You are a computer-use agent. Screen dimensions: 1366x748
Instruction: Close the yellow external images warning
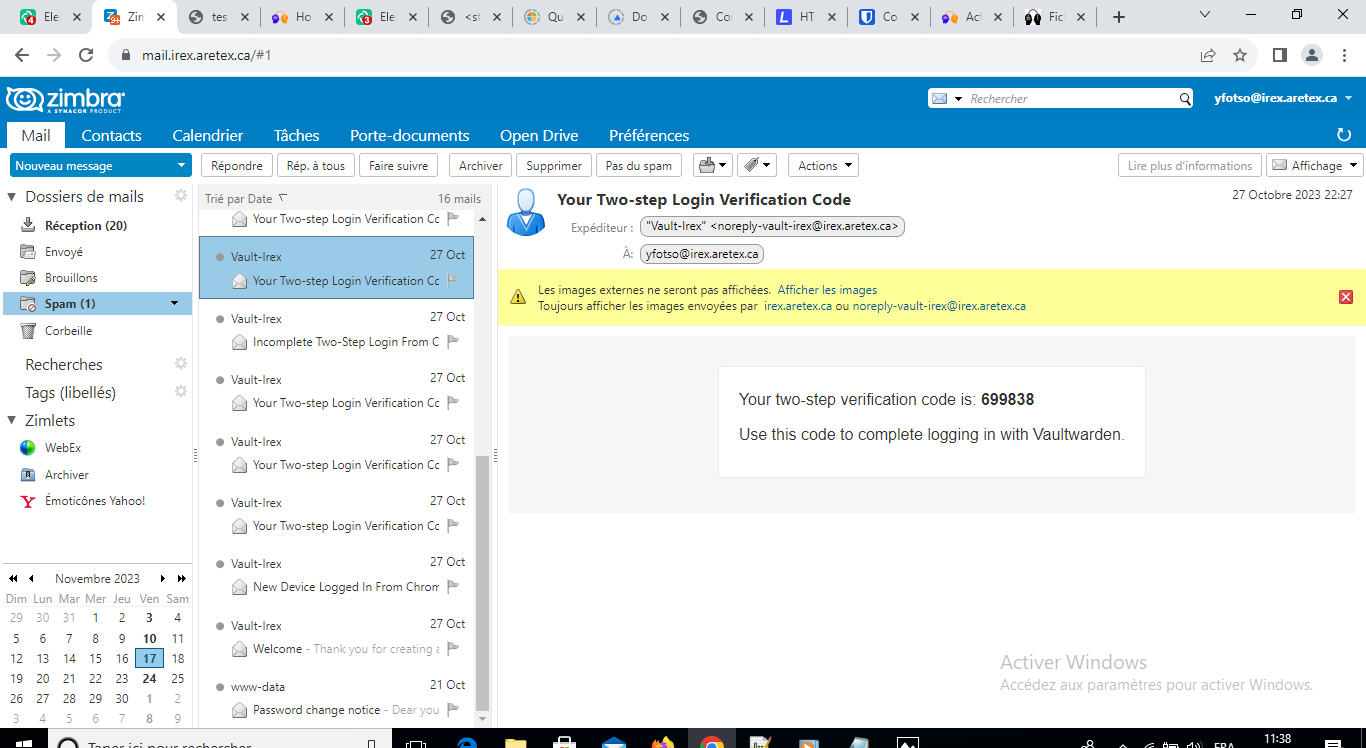pos(1346,297)
